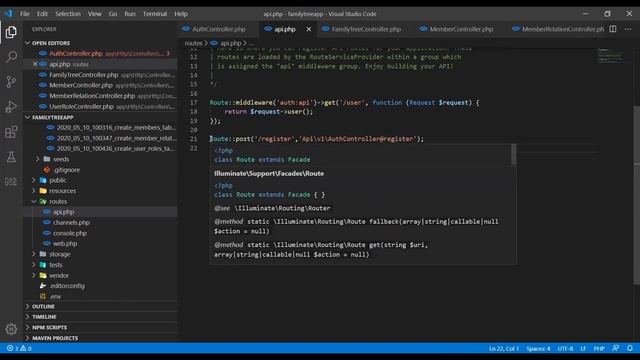The height and width of the screenshot is (360, 640).
Task: Open MemberRelationController.php in Open Editors
Action: click(x=100, y=96)
